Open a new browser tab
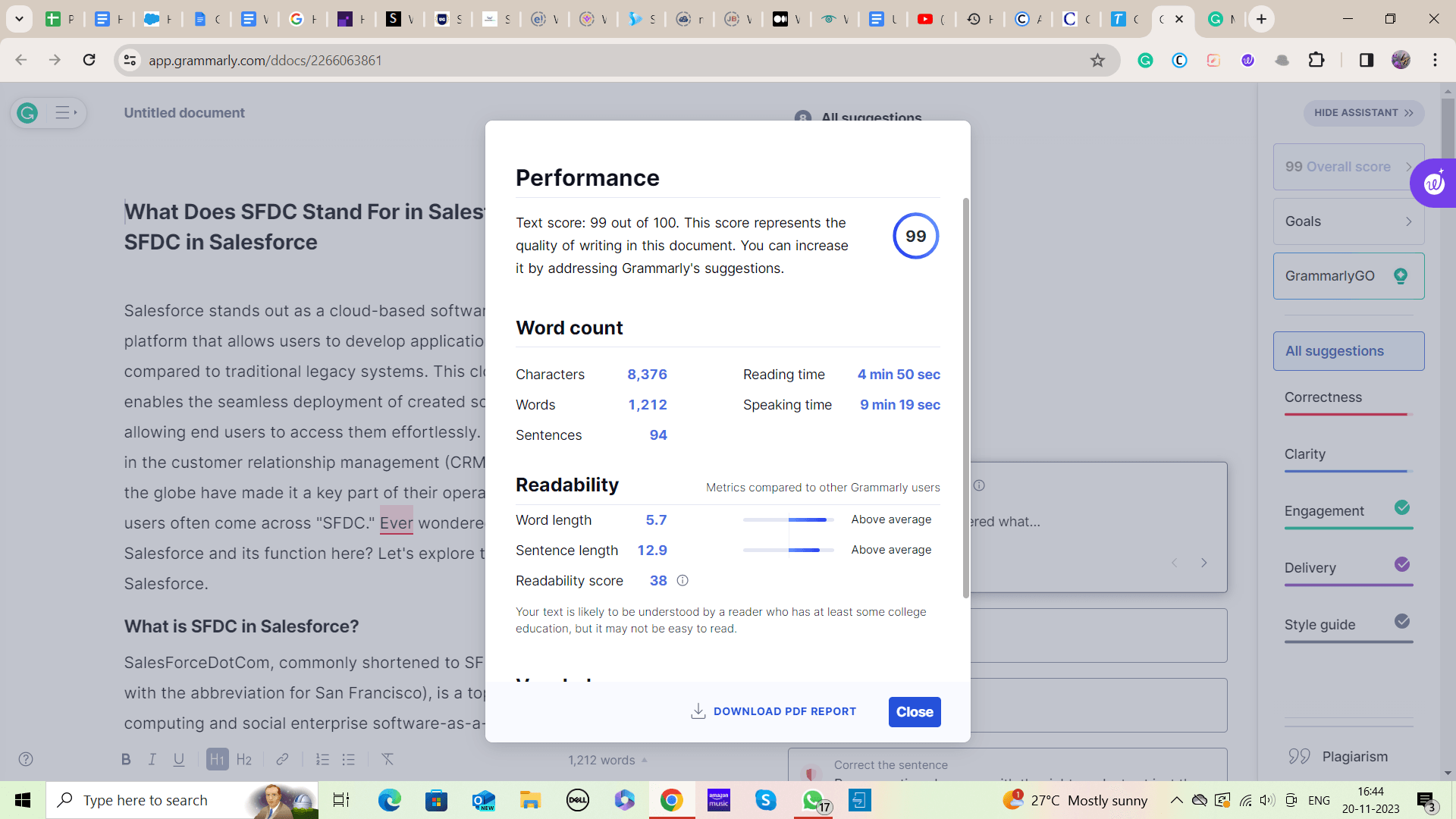The image size is (1456, 819). coord(1261,19)
